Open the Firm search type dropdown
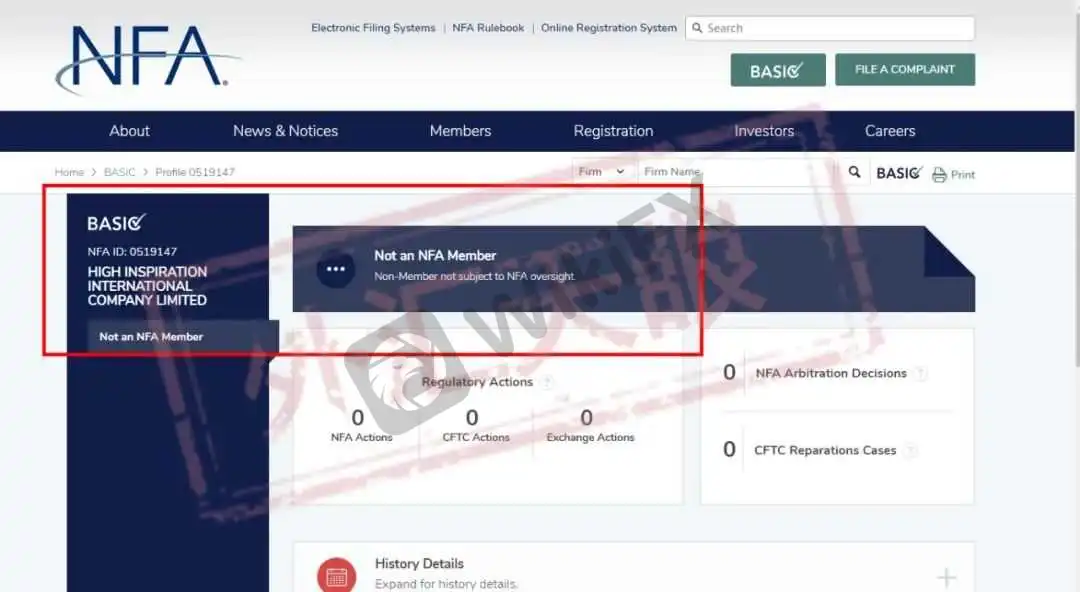1080x592 pixels. (x=601, y=172)
